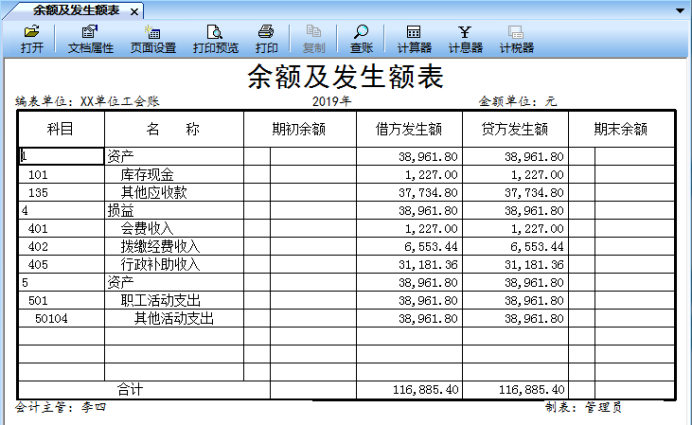
Task: Open 页面设置 page setup
Action: 152,39
